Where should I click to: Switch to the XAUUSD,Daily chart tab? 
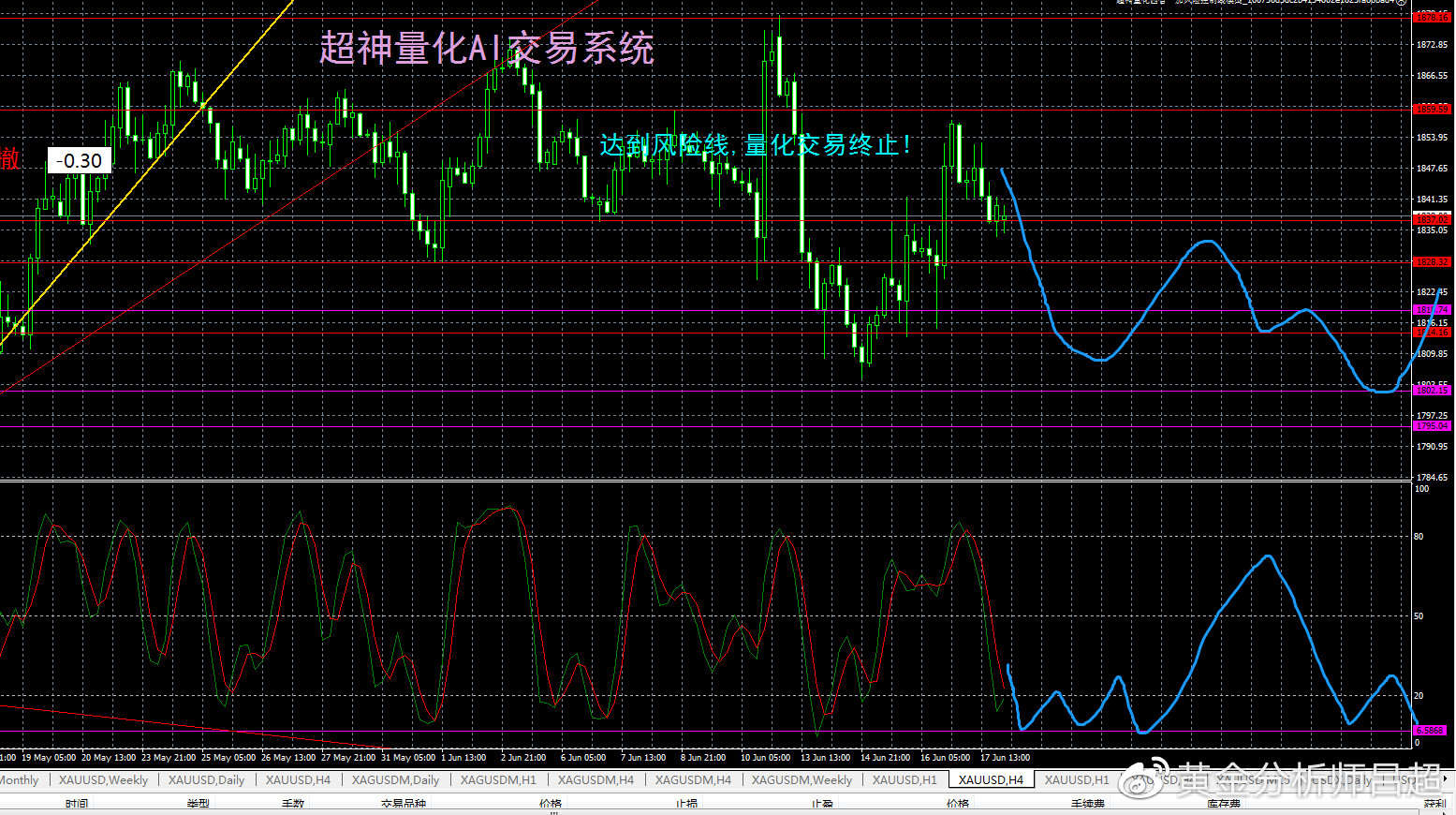pyautogui.click(x=206, y=779)
